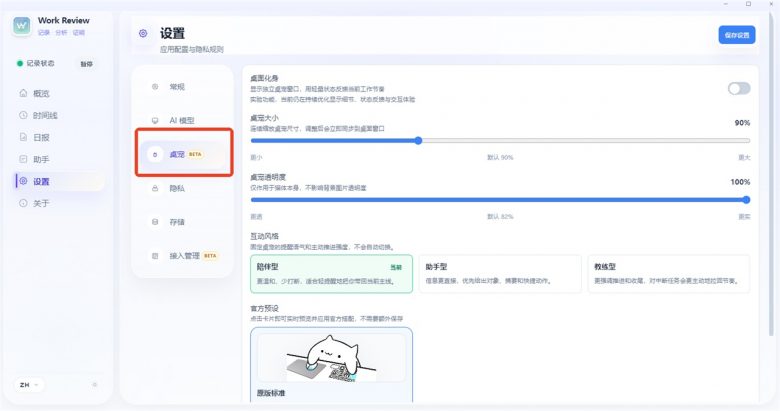The width and height of the screenshot is (780, 411).
Task: Click the 记录状态 recording status indicator
Action: [35, 63]
